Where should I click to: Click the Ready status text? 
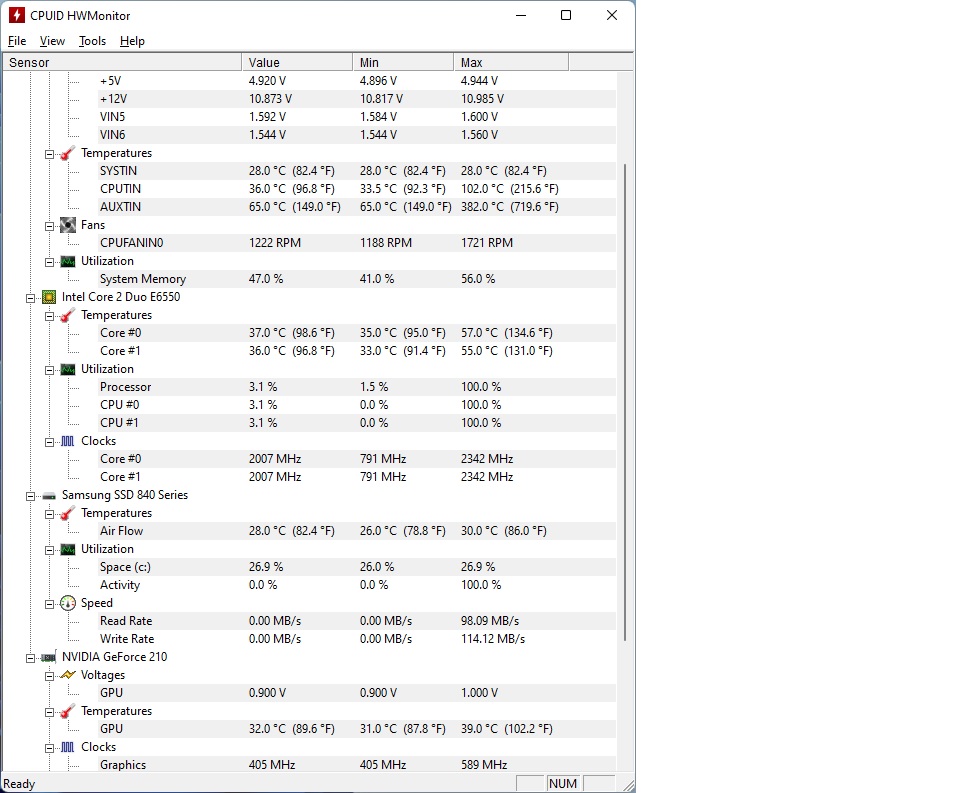pos(19,784)
